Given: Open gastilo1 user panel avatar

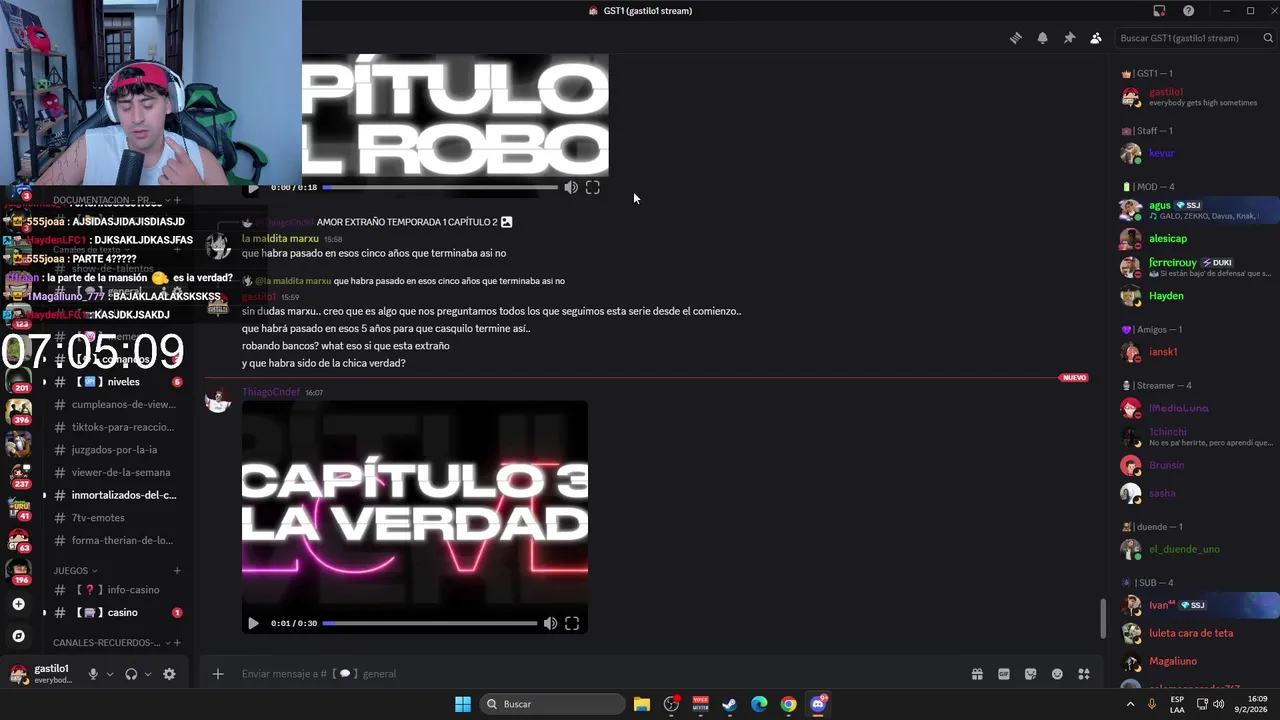Looking at the screenshot, I should click(x=19, y=674).
